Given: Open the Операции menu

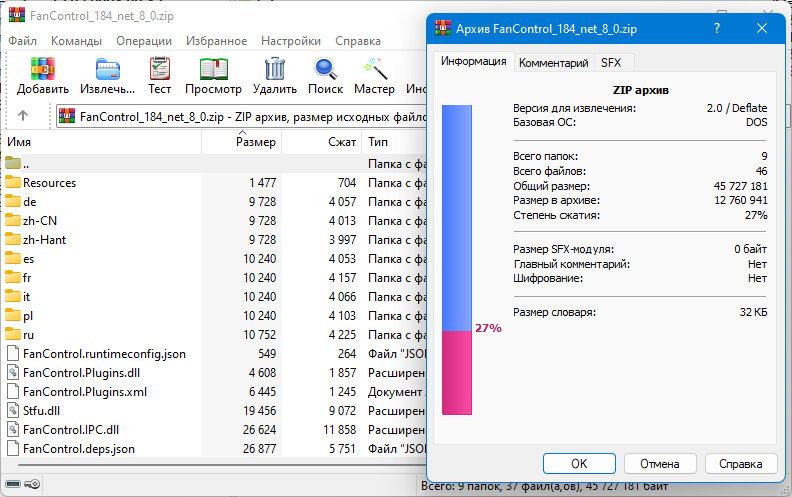Looking at the screenshot, I should [144, 41].
